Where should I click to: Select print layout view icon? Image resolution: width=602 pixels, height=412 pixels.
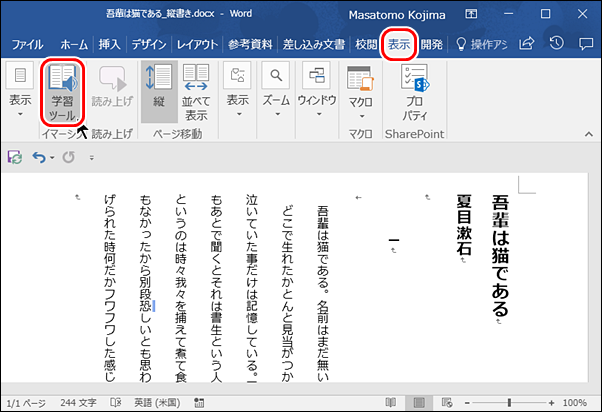point(419,403)
